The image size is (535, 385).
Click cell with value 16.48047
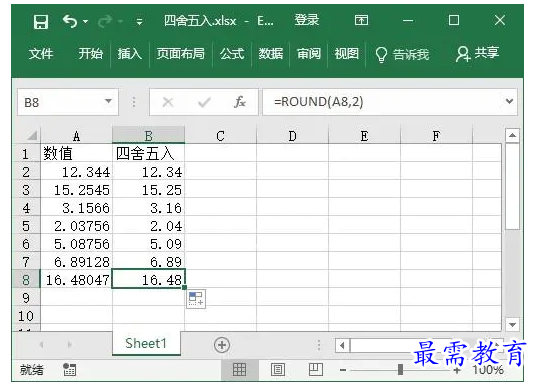click(76, 280)
